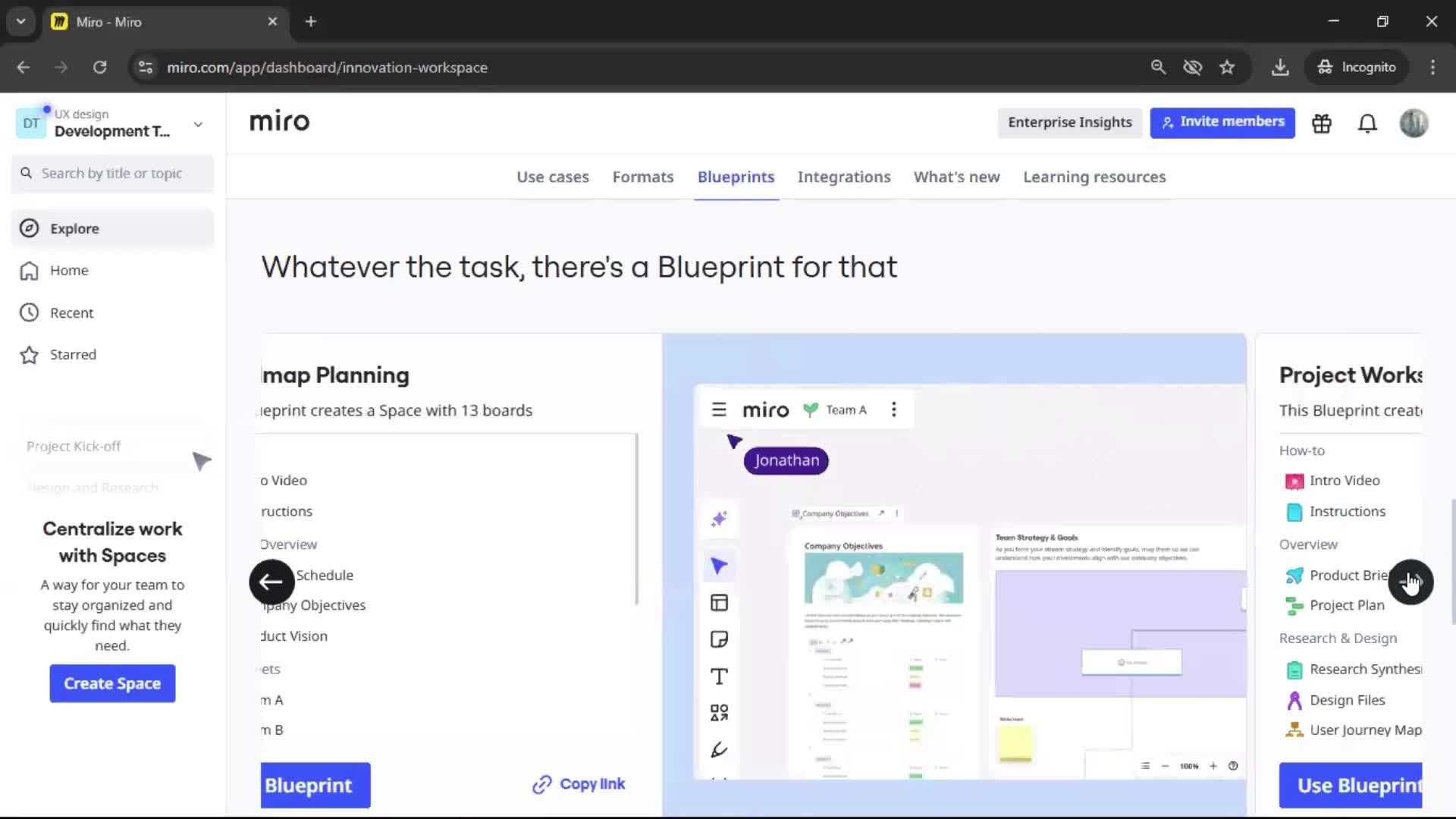Open the site information icon
The image size is (1456, 819).
[x=146, y=67]
